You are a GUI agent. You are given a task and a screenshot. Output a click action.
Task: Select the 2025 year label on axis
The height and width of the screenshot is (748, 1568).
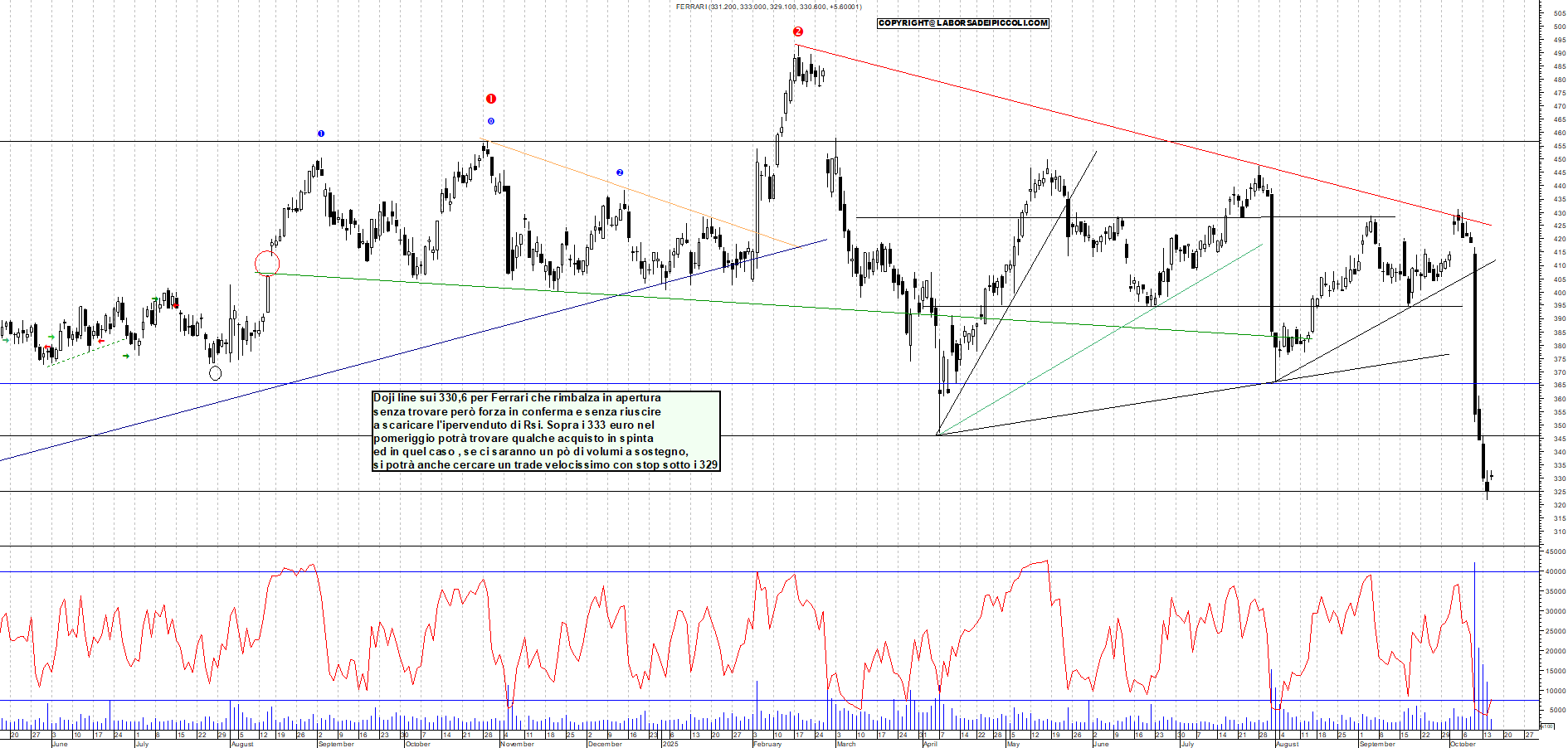[x=670, y=744]
